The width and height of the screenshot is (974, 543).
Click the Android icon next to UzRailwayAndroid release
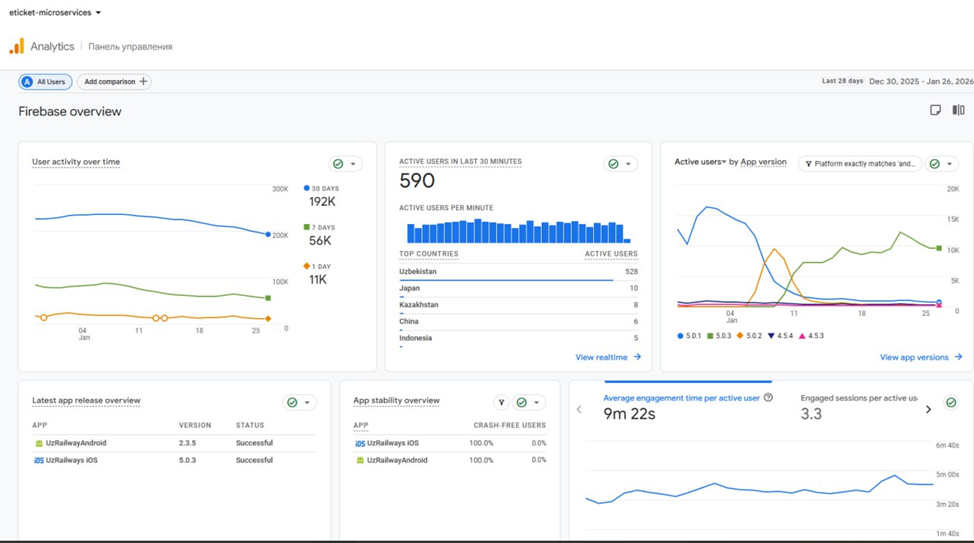39,443
